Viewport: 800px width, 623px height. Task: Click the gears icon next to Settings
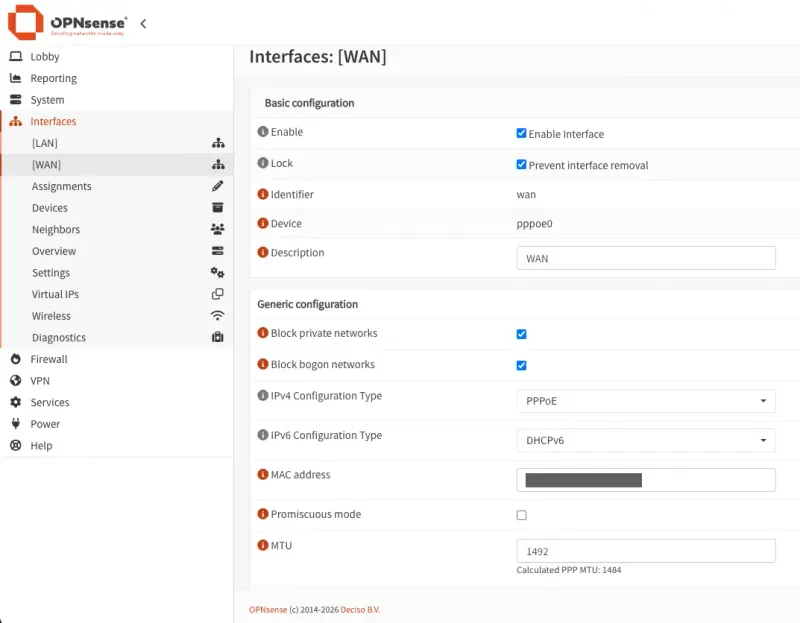click(219, 272)
